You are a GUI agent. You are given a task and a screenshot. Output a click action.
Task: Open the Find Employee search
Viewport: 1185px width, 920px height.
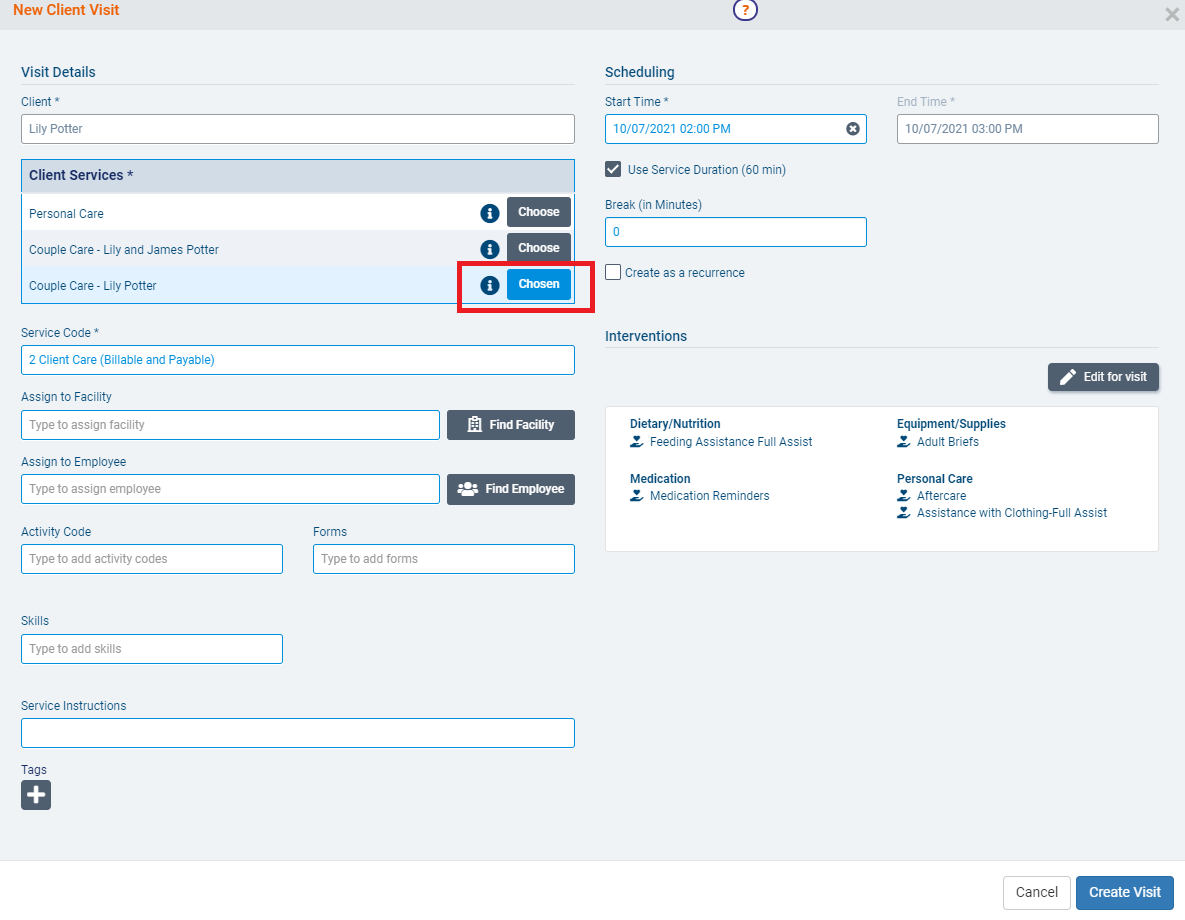coord(510,489)
